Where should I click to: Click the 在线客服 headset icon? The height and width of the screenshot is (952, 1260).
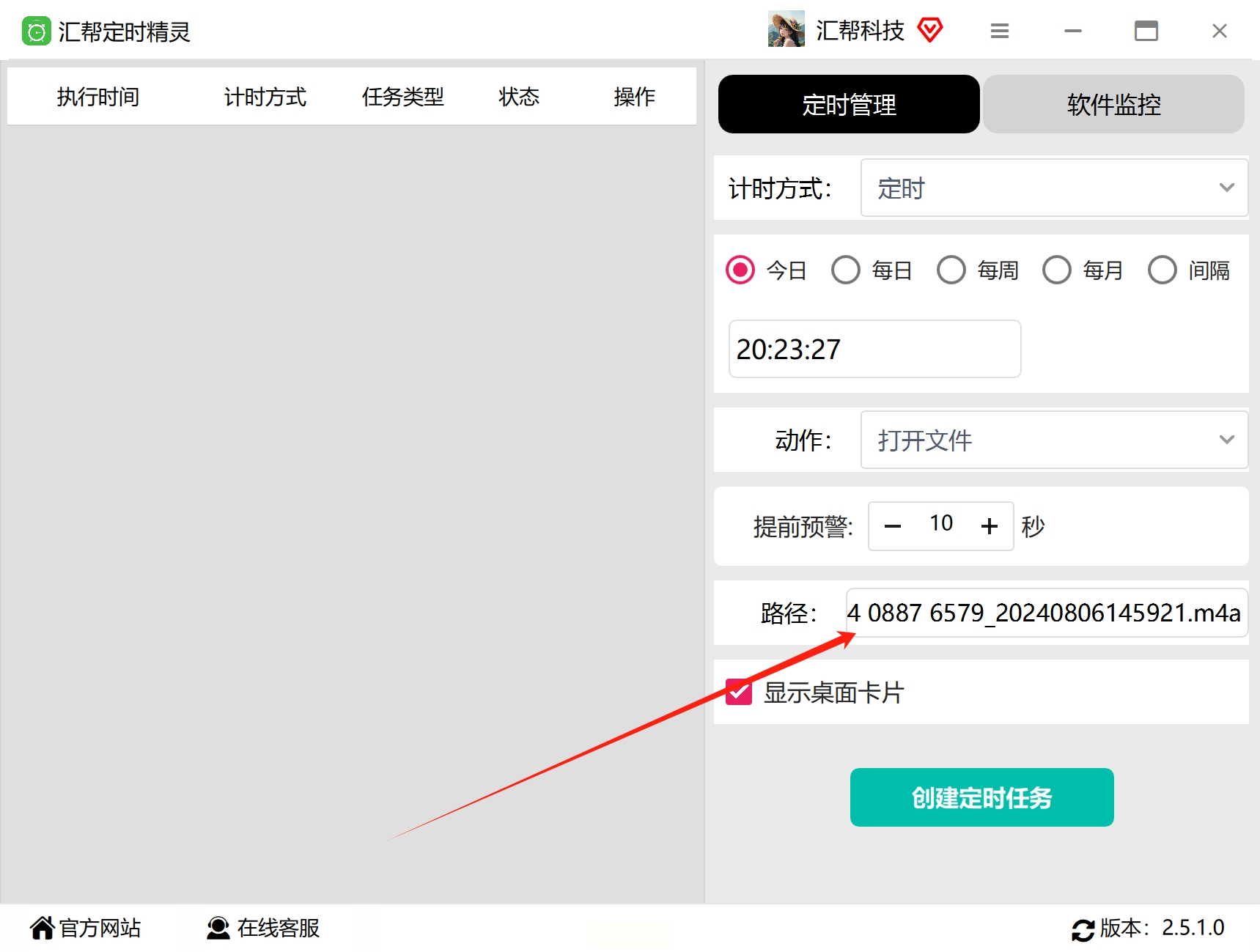coord(218,928)
